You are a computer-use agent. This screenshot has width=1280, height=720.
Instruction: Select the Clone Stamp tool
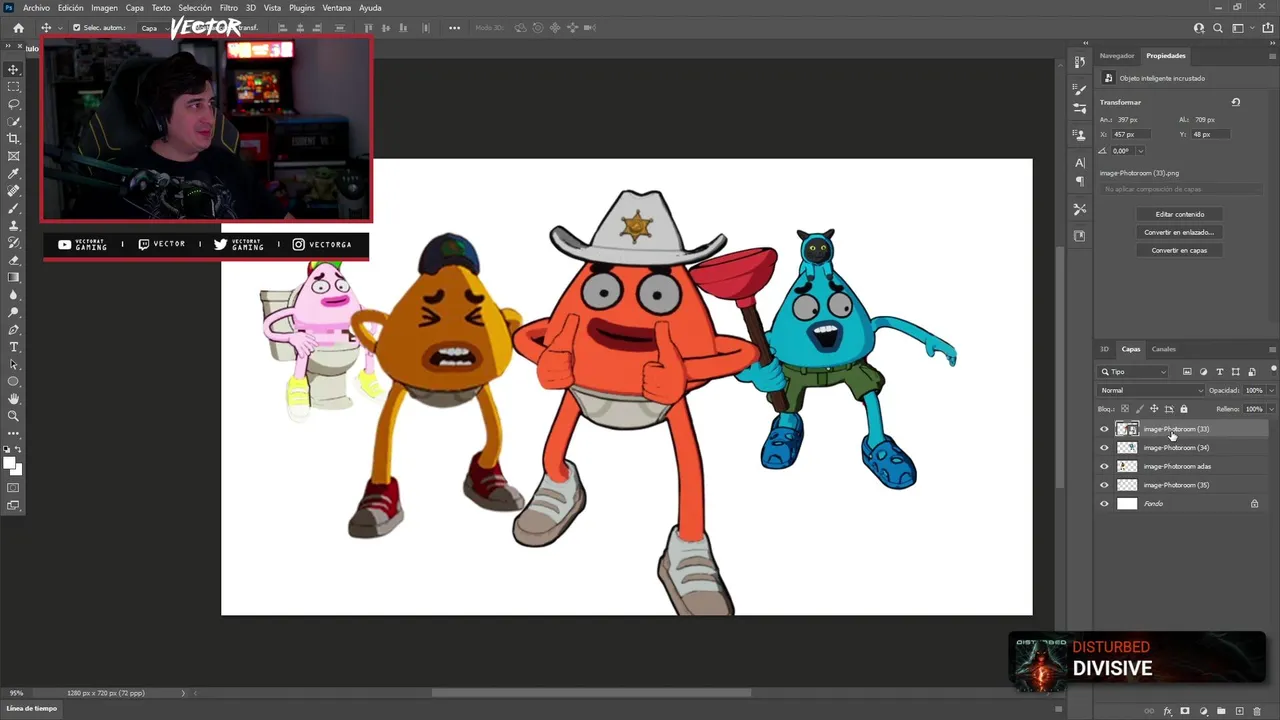(x=14, y=226)
